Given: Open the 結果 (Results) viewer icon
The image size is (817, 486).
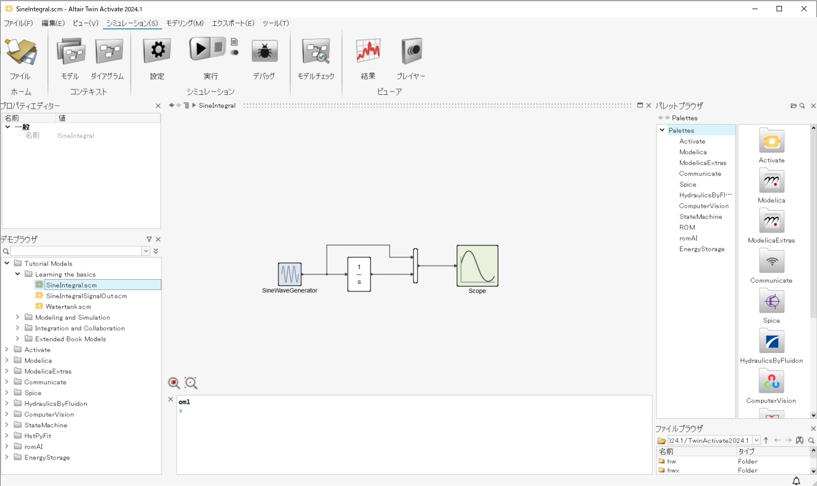Looking at the screenshot, I should [368, 51].
